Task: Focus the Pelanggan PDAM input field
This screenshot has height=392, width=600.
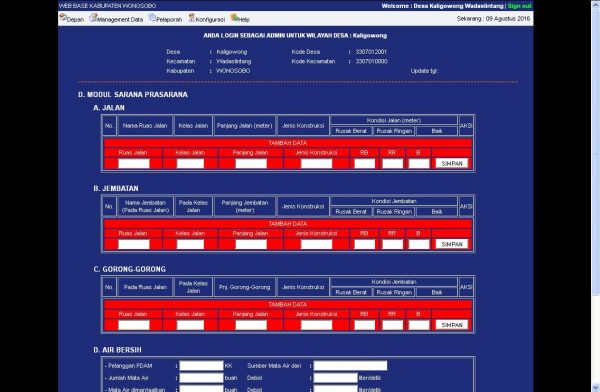Action: click(x=201, y=366)
